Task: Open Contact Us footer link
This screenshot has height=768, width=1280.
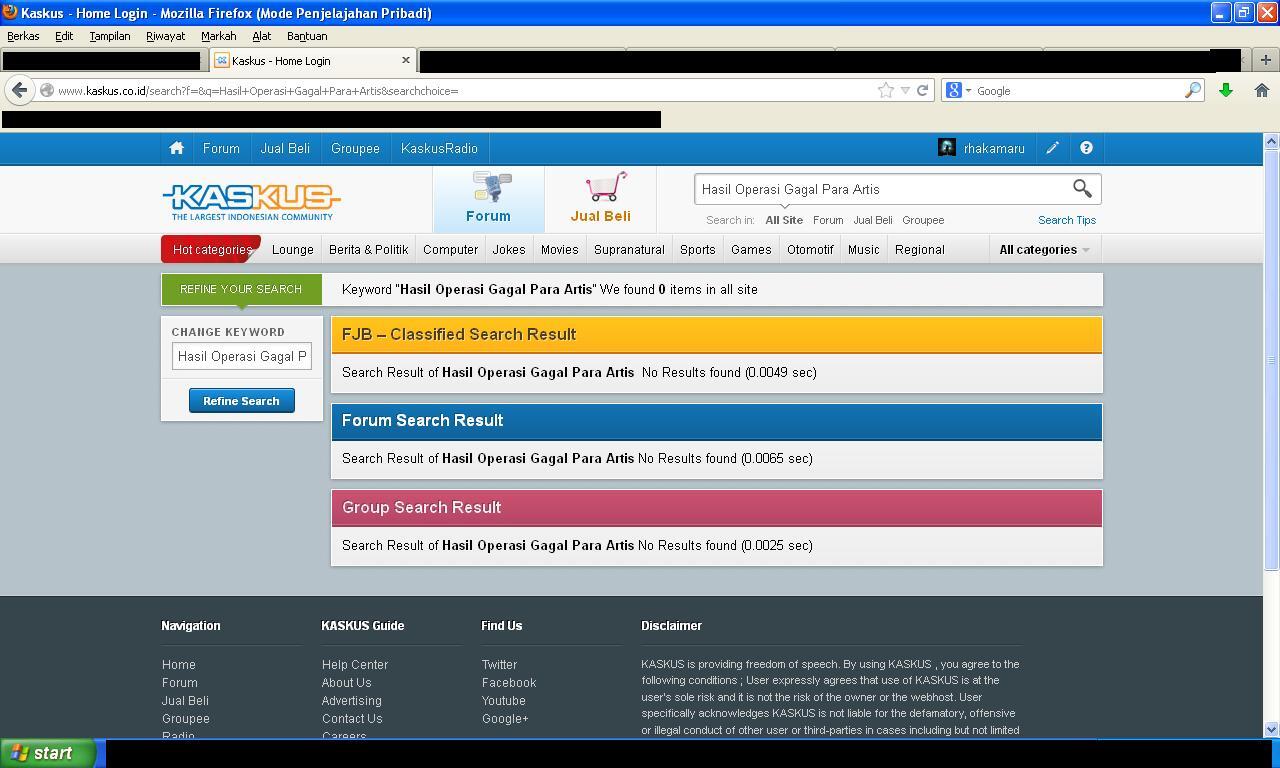Action: (352, 719)
